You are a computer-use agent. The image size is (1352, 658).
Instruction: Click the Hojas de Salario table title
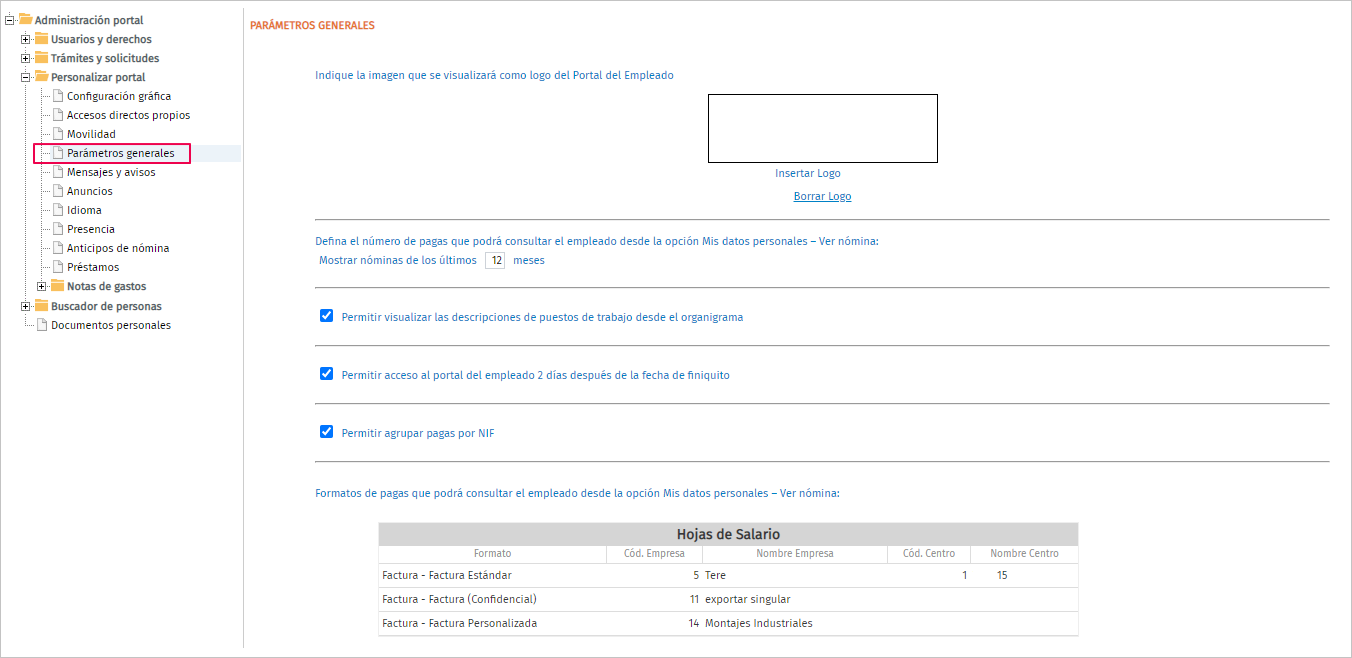coord(728,534)
